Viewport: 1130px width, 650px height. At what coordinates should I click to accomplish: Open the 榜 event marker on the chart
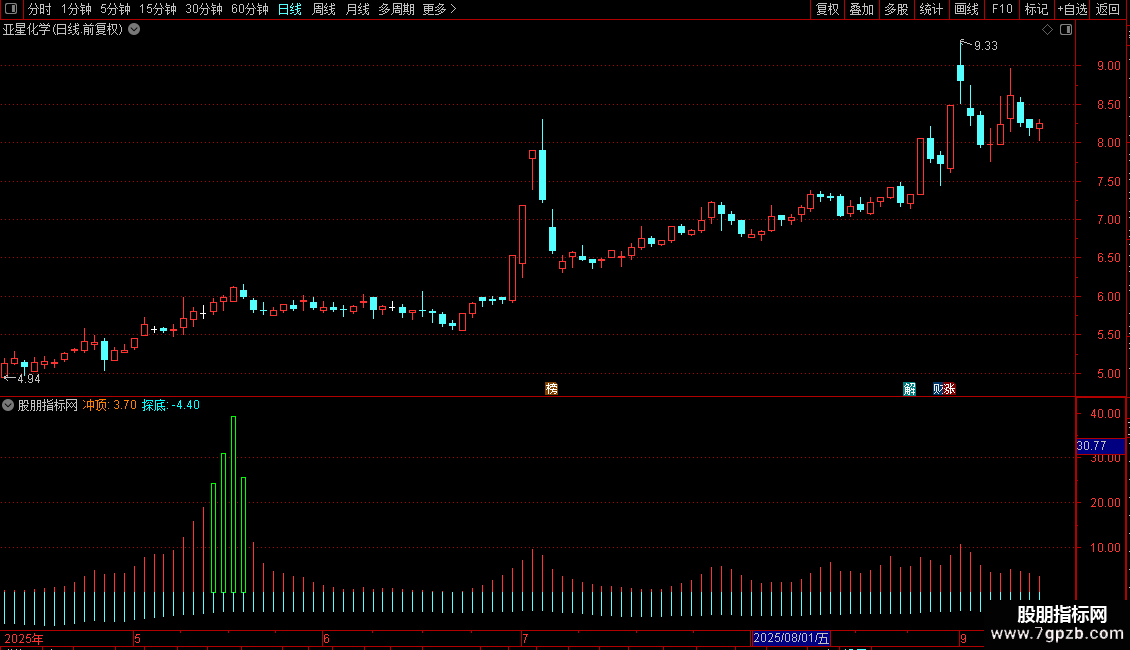[x=551, y=388]
